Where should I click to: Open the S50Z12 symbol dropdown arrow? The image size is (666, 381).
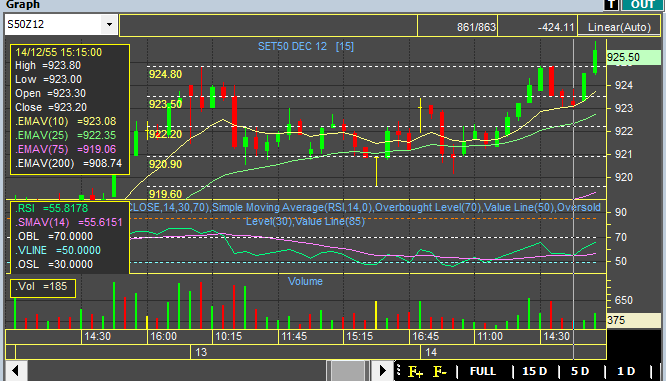[x=109, y=25]
